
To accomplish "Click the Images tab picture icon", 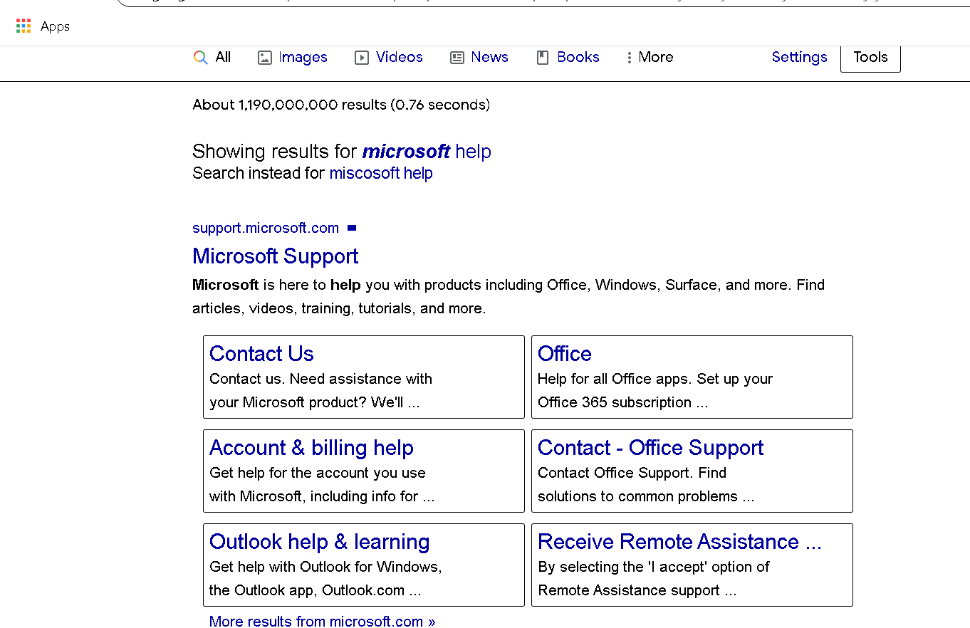I will click(x=265, y=58).
